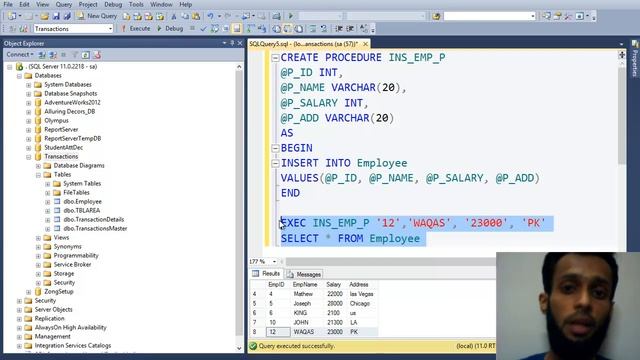The image size is (640, 360).
Task: Click the Paste icon in toolbar
Action: 196,16
